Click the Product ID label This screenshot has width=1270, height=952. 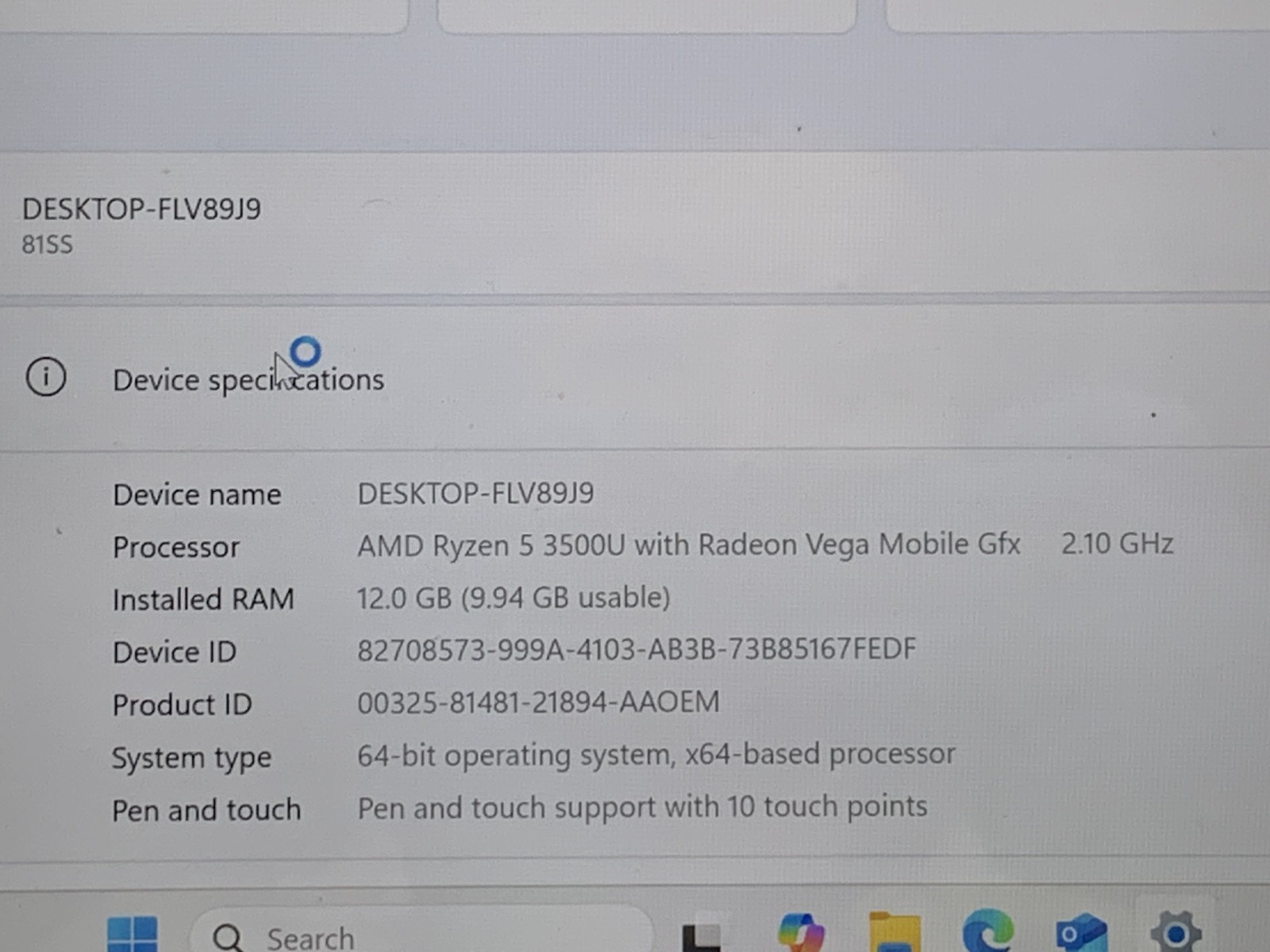coord(182,704)
